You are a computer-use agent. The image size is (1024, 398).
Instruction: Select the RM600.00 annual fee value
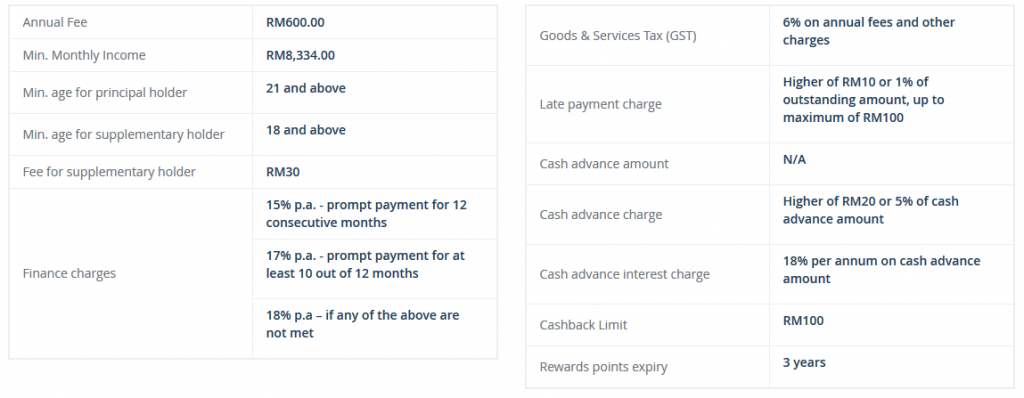(295, 22)
